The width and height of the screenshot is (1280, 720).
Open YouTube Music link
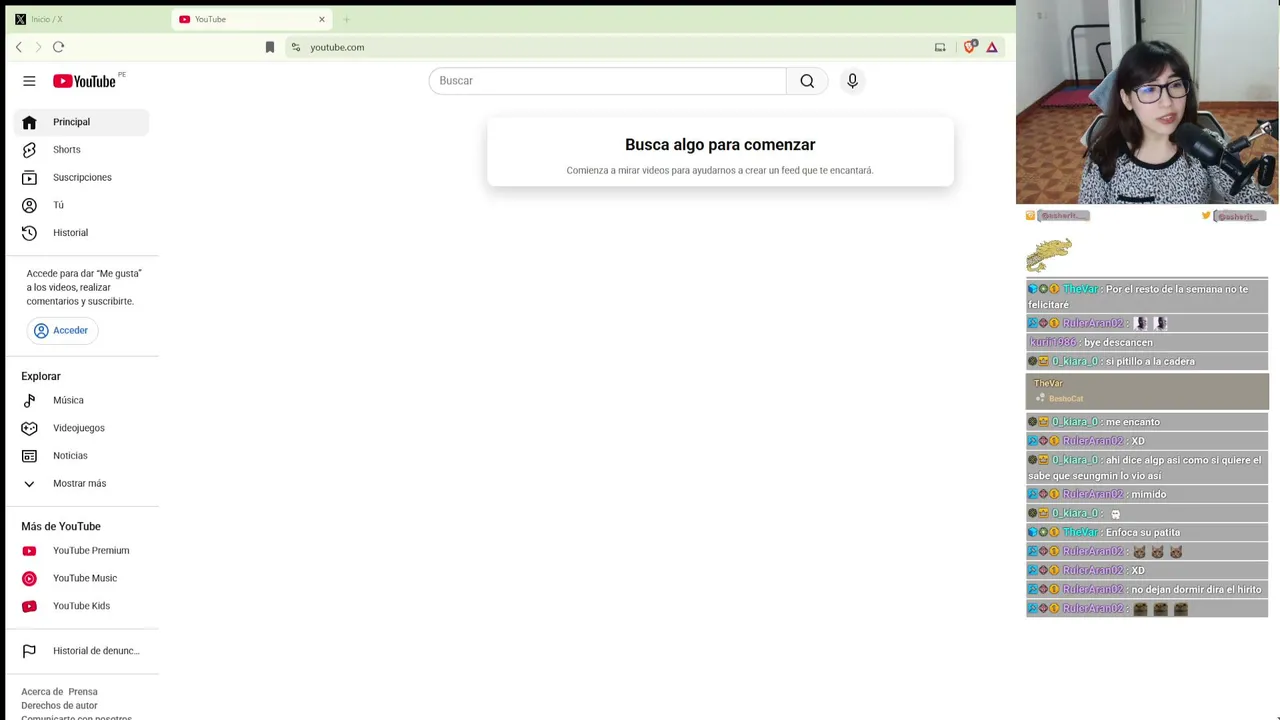coord(81,578)
